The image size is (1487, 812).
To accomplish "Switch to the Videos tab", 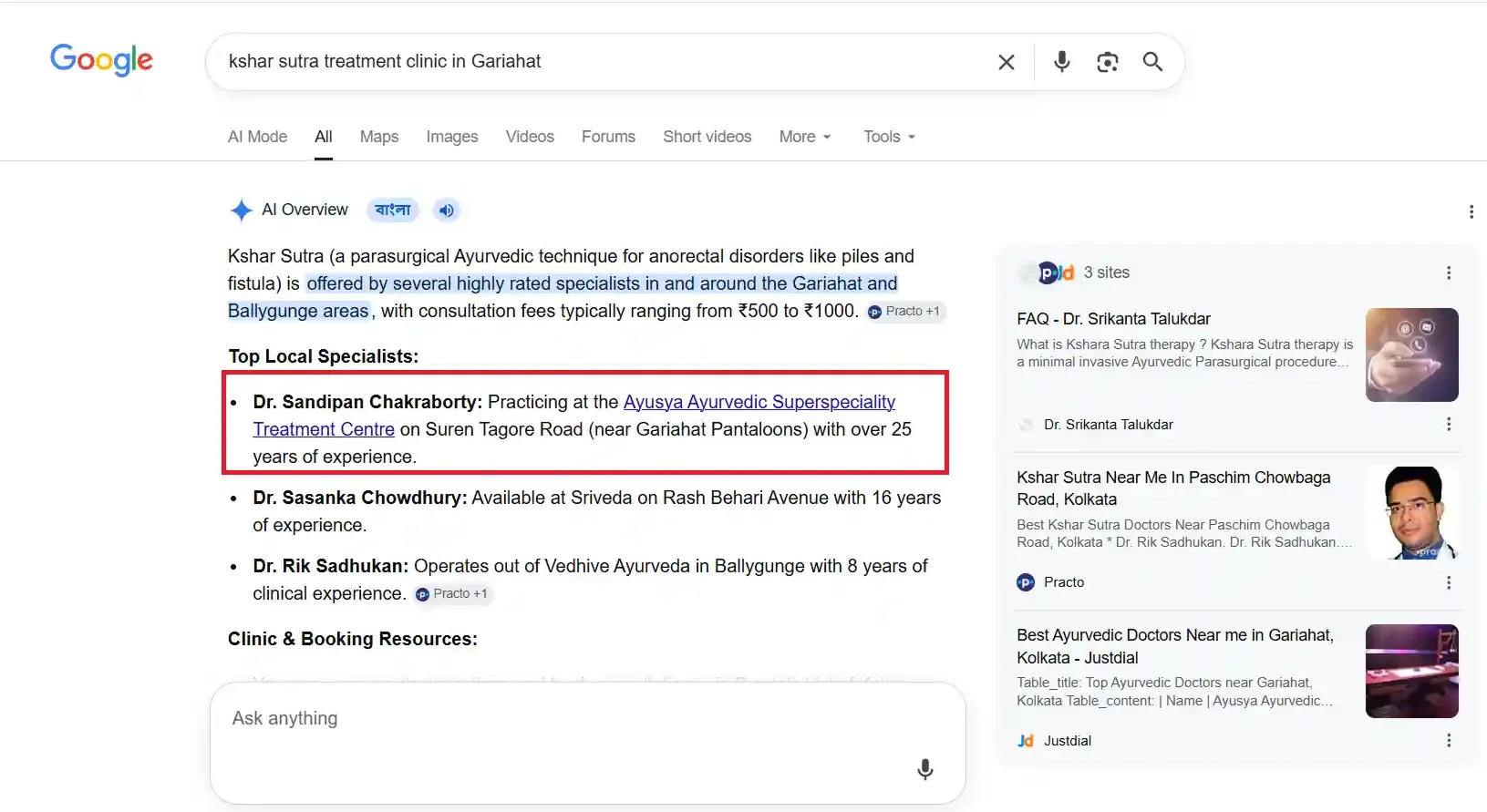I will (530, 137).
